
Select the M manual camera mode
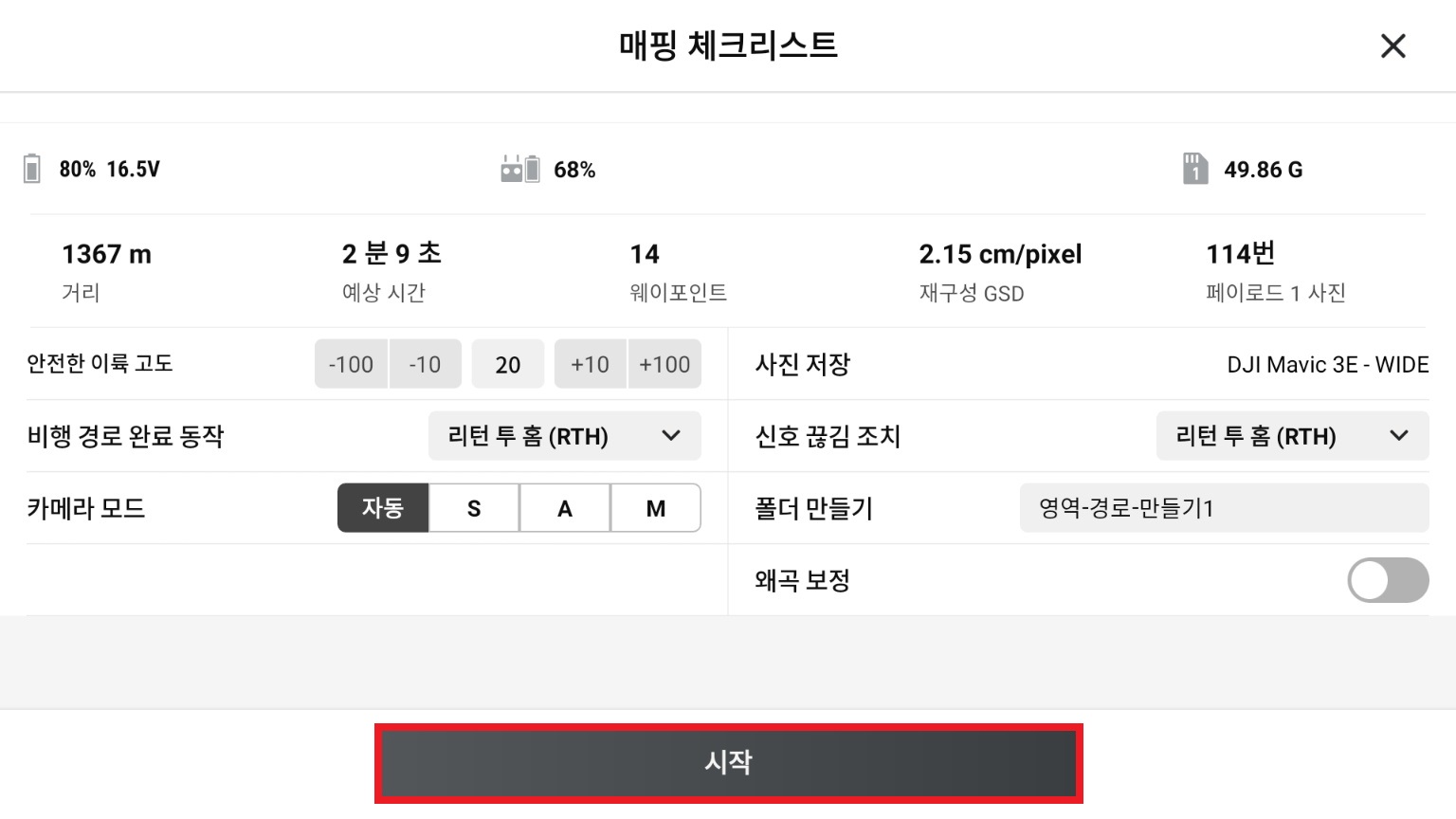(655, 508)
